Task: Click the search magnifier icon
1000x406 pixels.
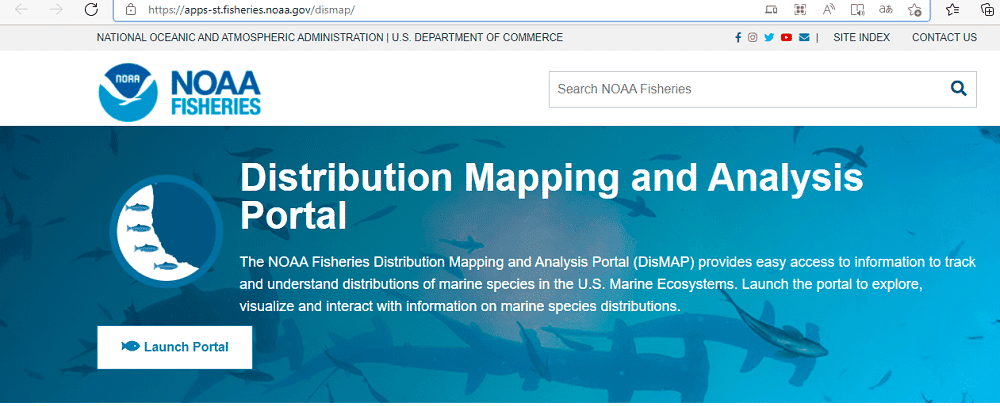Action: pos(959,89)
